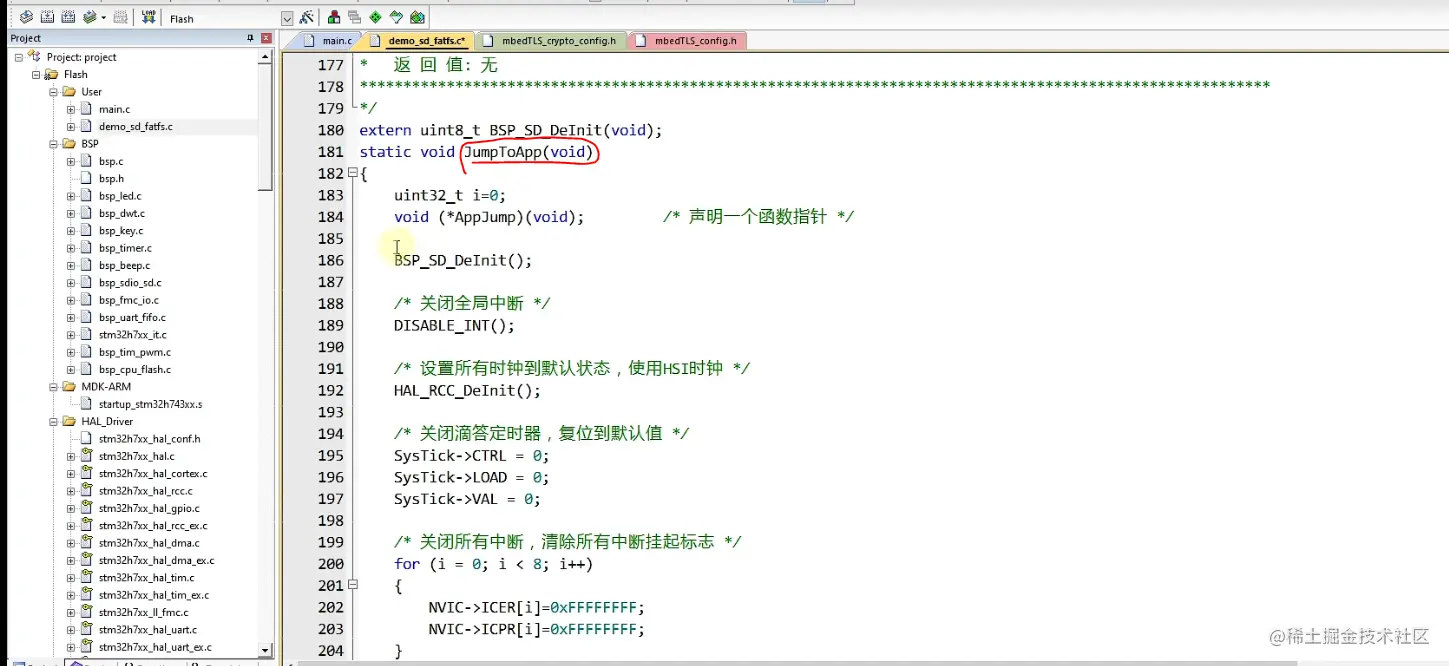The image size is (1449, 666).
Task: Open the Flash target selection dropdown
Action: coord(287,18)
